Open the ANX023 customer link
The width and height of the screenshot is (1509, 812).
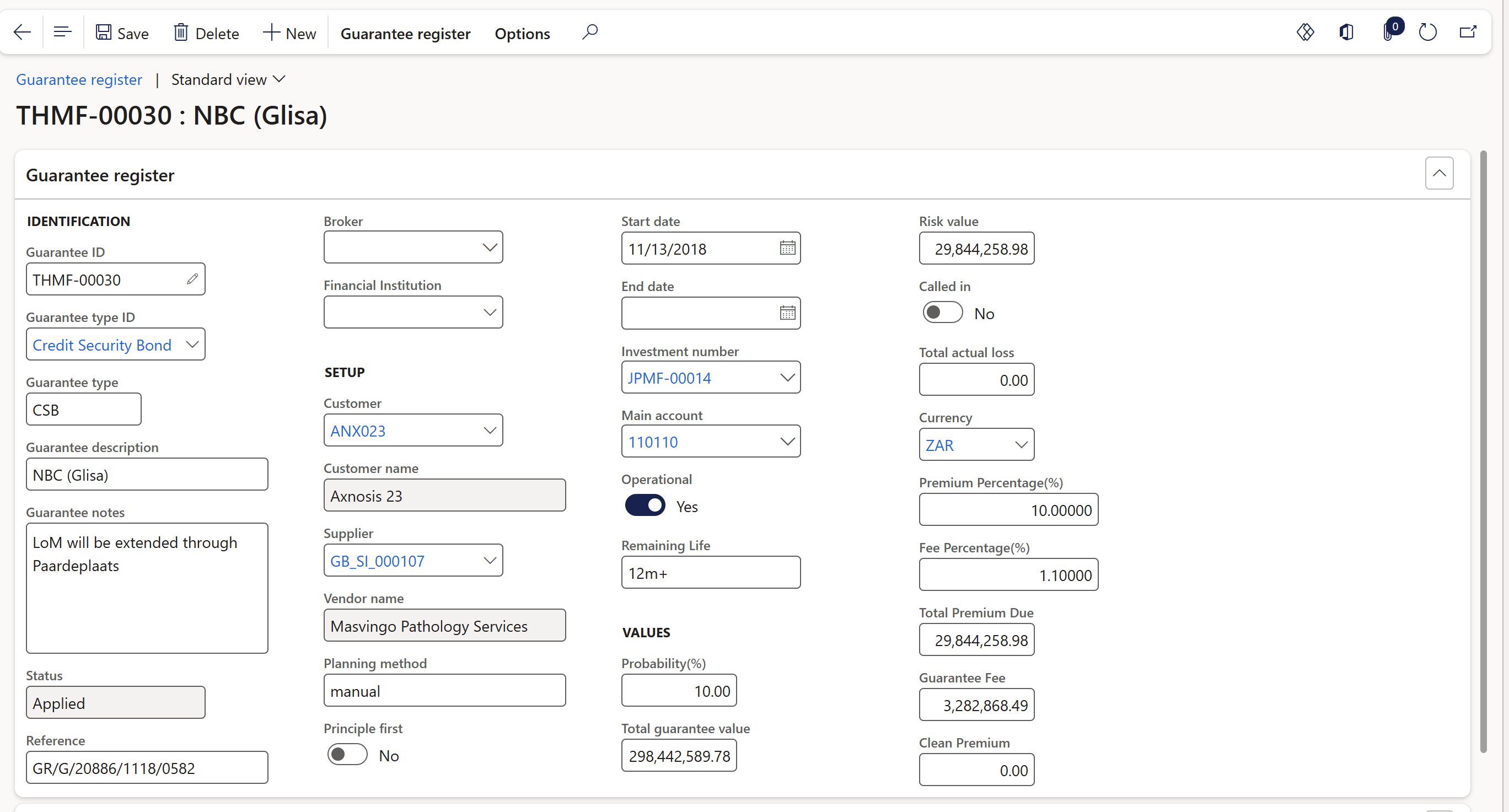click(357, 431)
